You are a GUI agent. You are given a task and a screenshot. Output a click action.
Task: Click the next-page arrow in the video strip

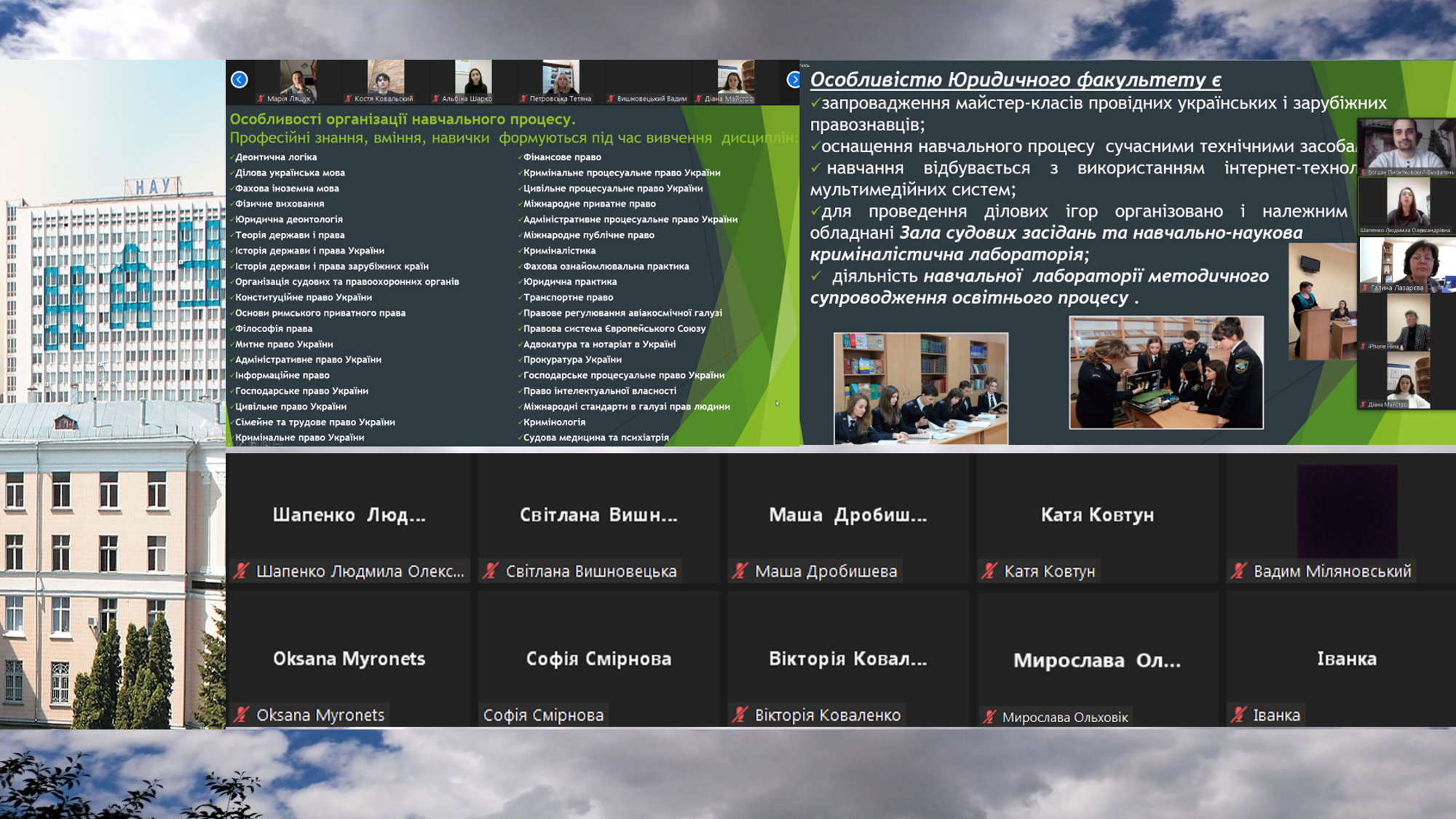tap(793, 79)
